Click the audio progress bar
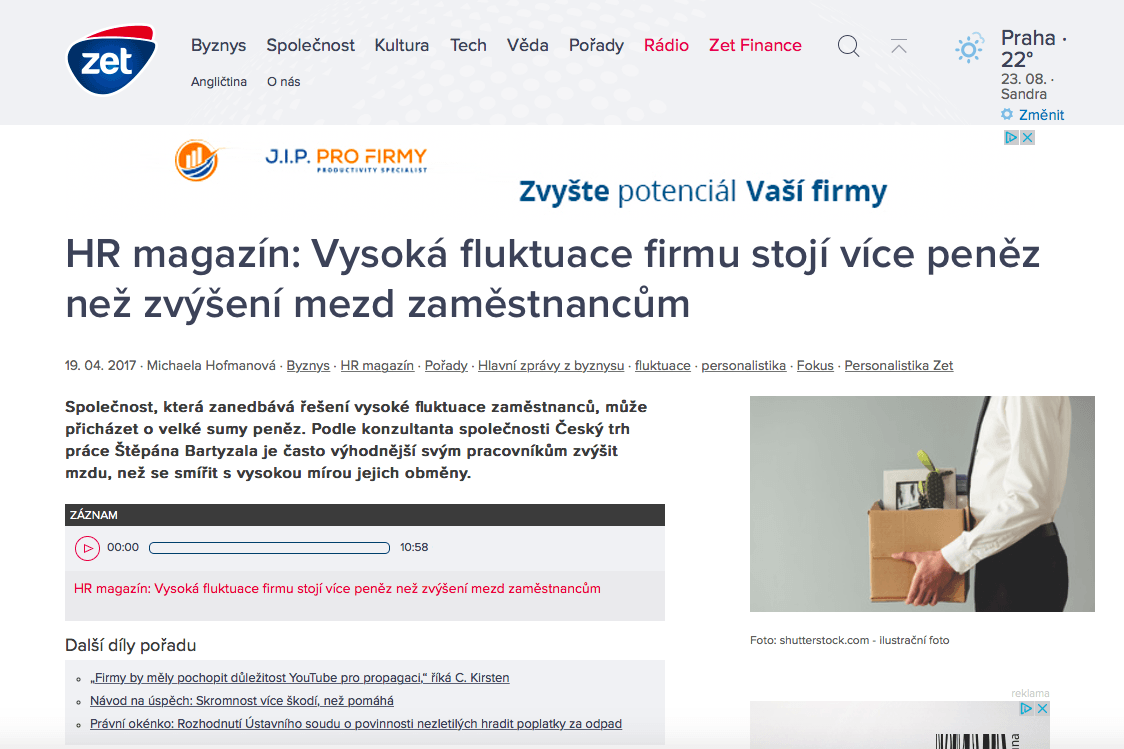The image size is (1124, 749). pos(270,548)
